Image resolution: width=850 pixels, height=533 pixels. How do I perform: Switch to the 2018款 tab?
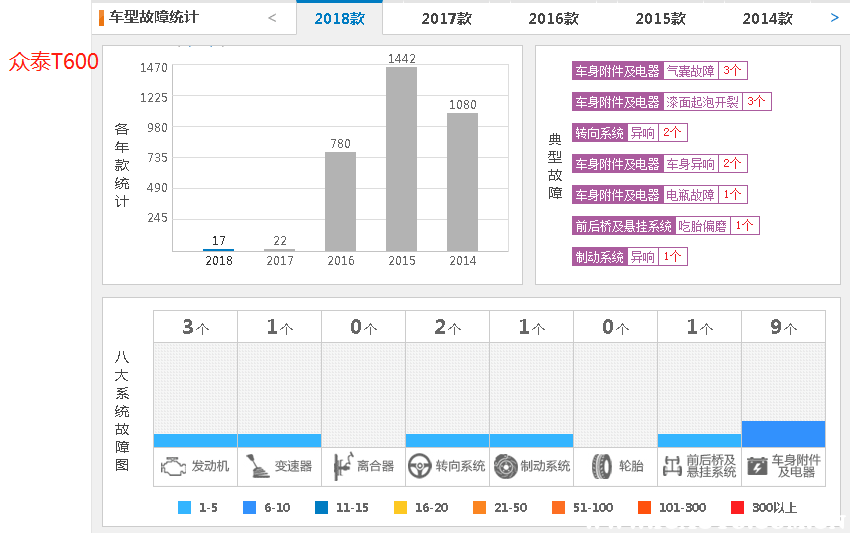tap(339, 18)
